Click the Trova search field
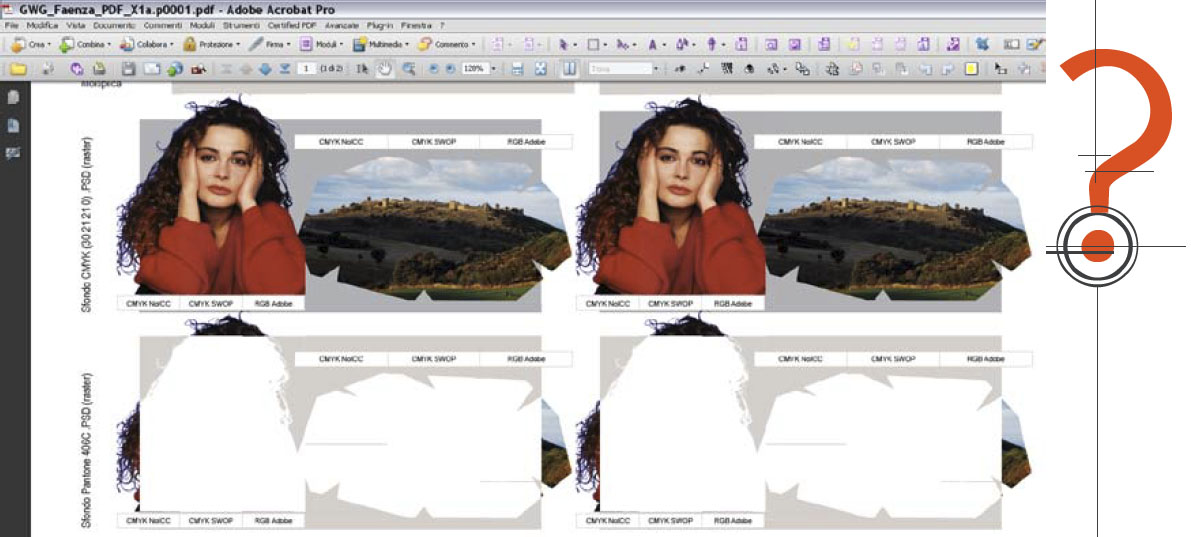The image size is (1191, 537). (x=620, y=69)
